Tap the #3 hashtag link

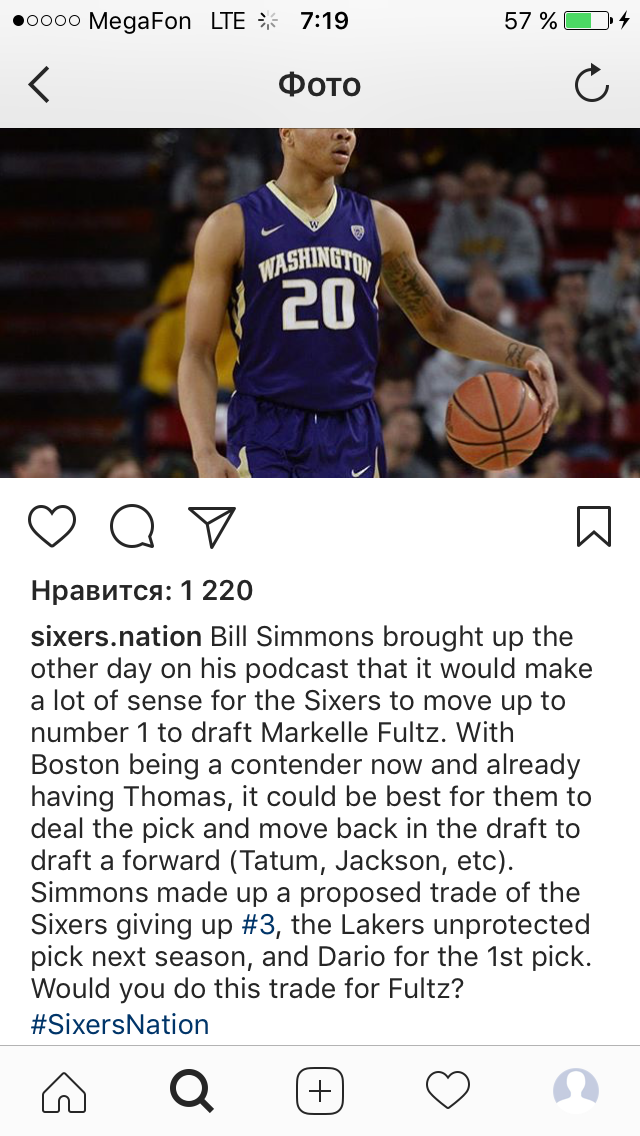[x=259, y=924]
